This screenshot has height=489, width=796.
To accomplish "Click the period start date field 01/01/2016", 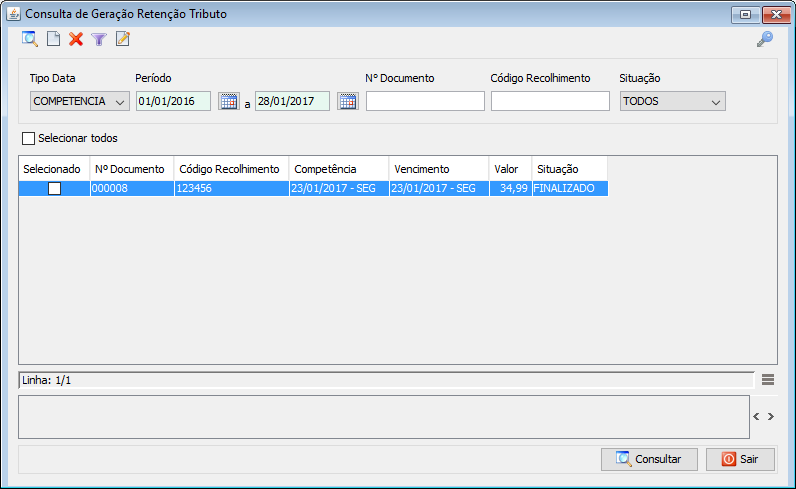I will (173, 101).
